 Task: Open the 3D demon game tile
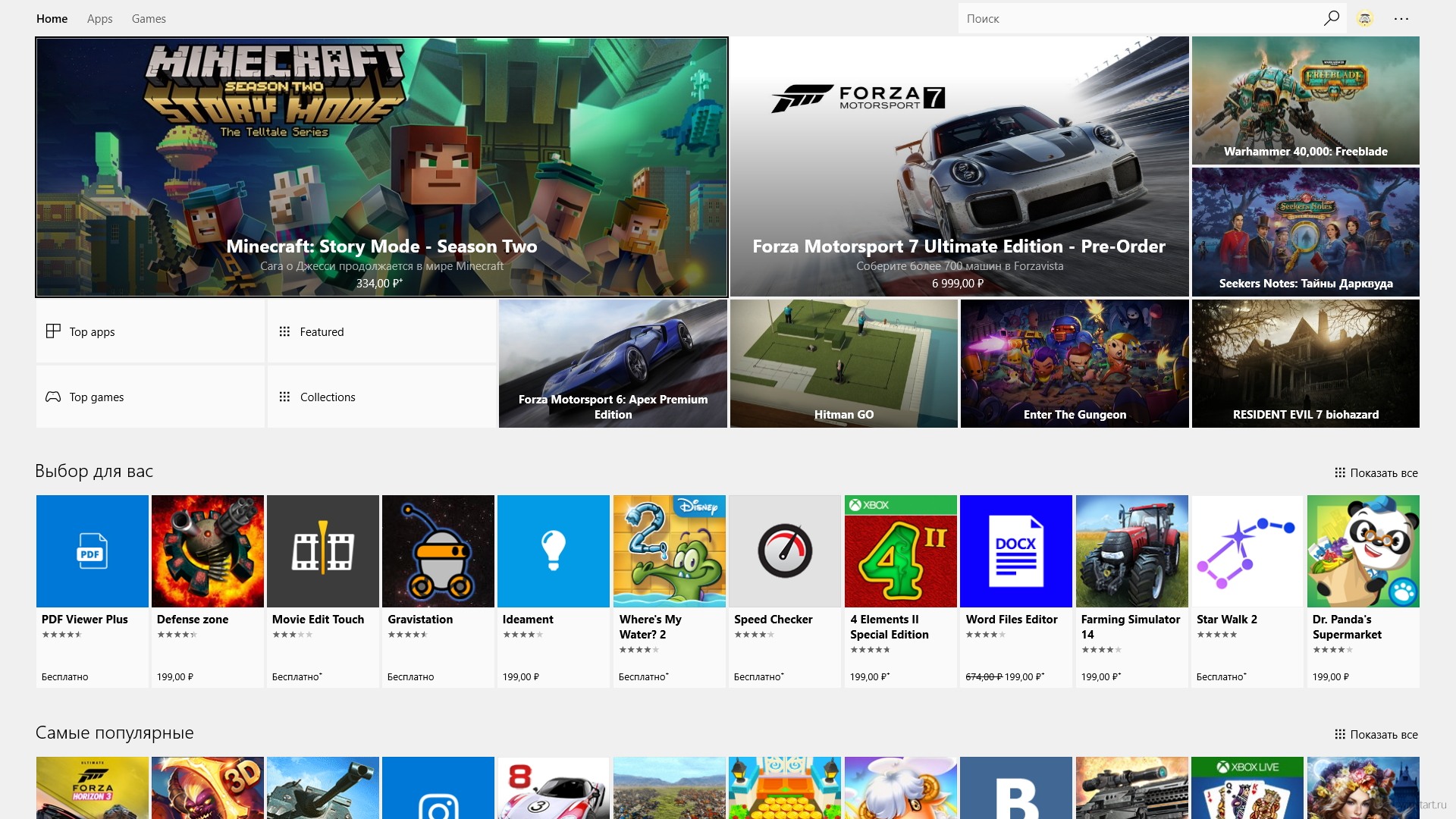(x=208, y=788)
